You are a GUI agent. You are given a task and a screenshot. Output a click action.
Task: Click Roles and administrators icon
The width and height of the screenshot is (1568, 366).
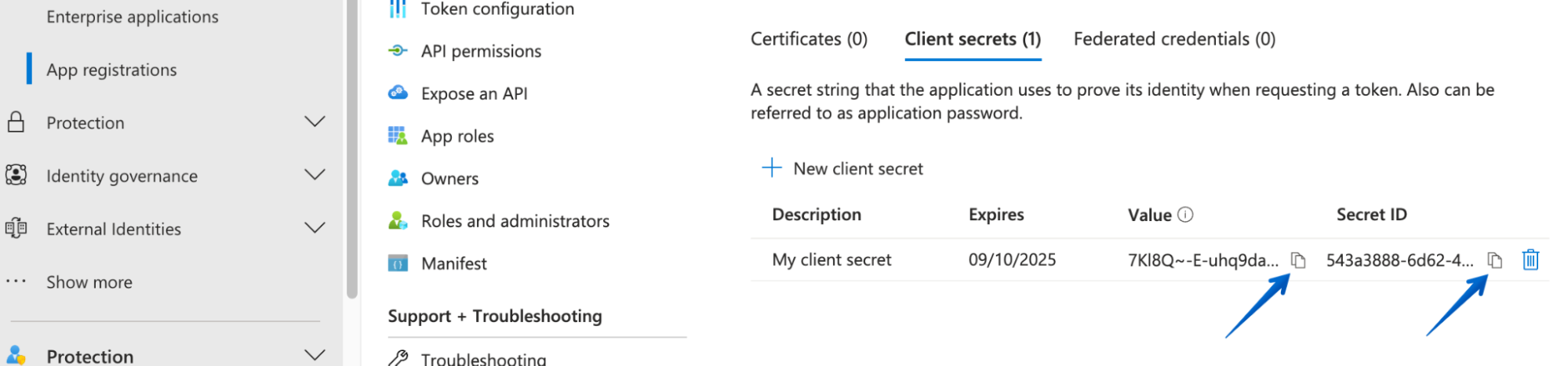(x=398, y=221)
